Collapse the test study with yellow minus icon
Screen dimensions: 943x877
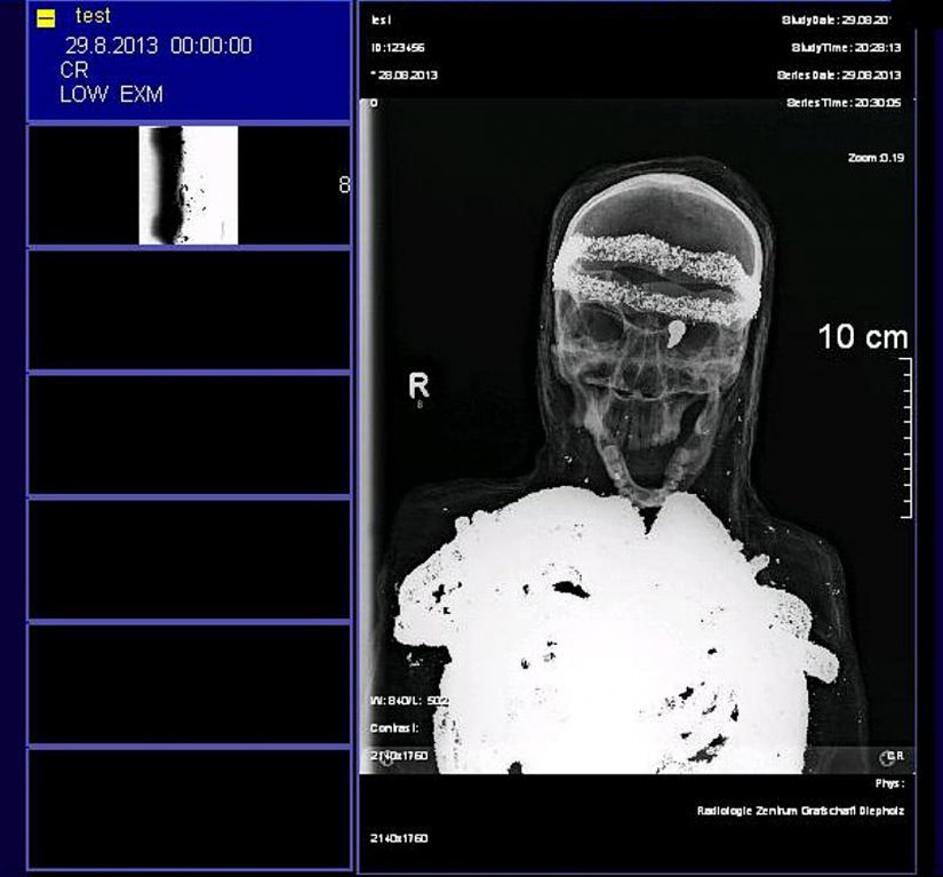[45, 18]
